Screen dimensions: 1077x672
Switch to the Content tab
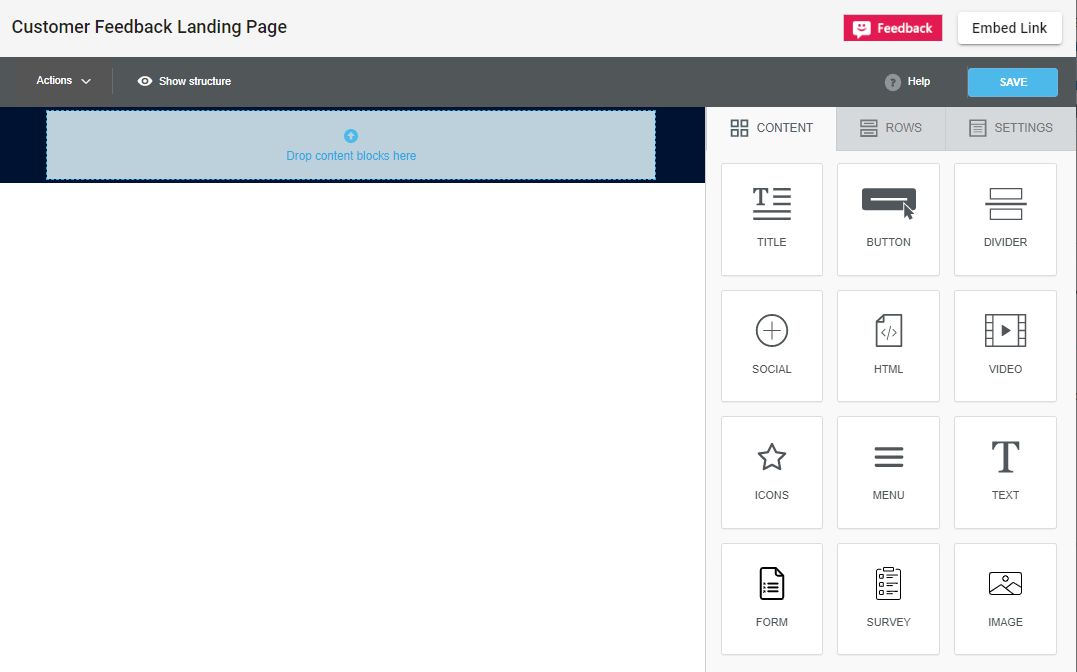[771, 128]
